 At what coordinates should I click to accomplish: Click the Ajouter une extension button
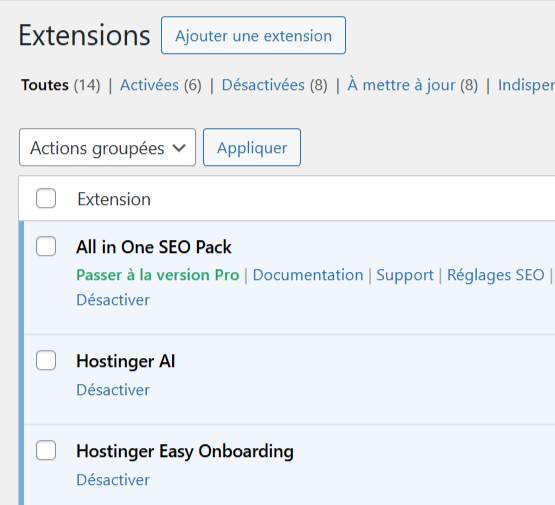pos(253,35)
